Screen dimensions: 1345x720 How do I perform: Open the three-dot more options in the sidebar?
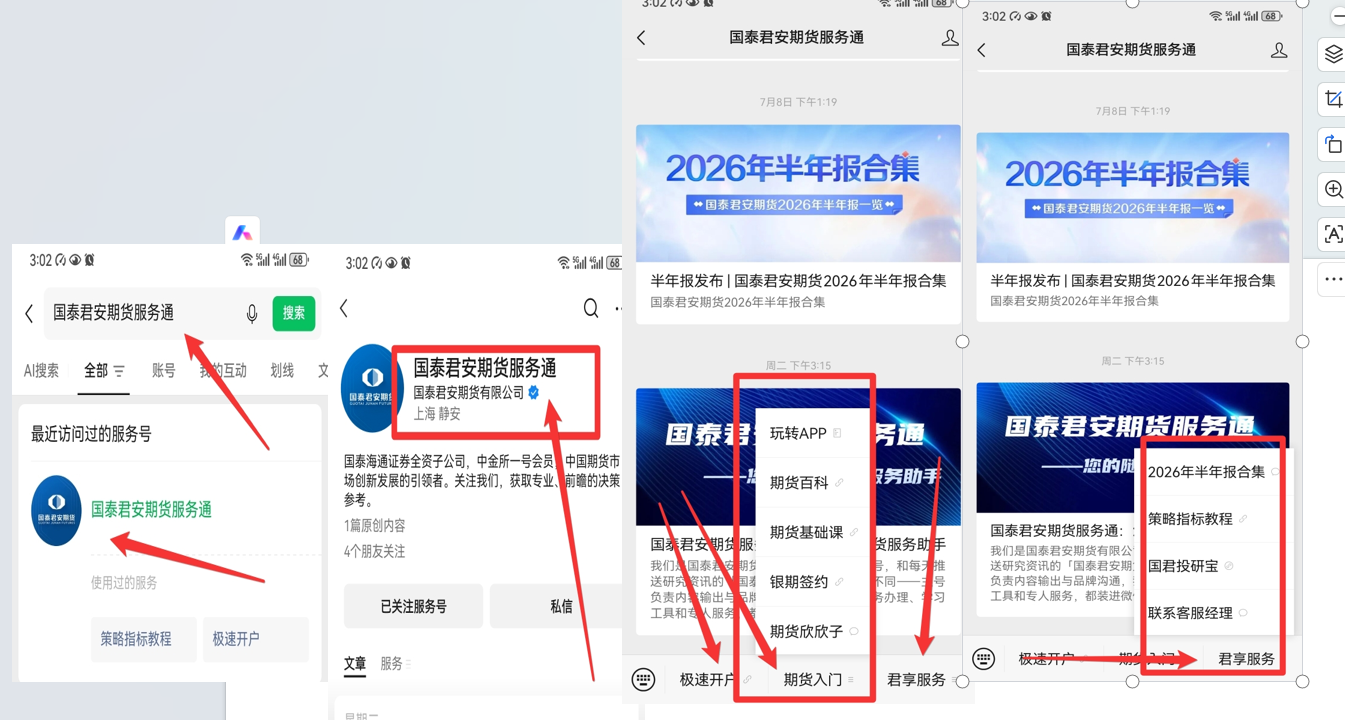click(x=1333, y=279)
